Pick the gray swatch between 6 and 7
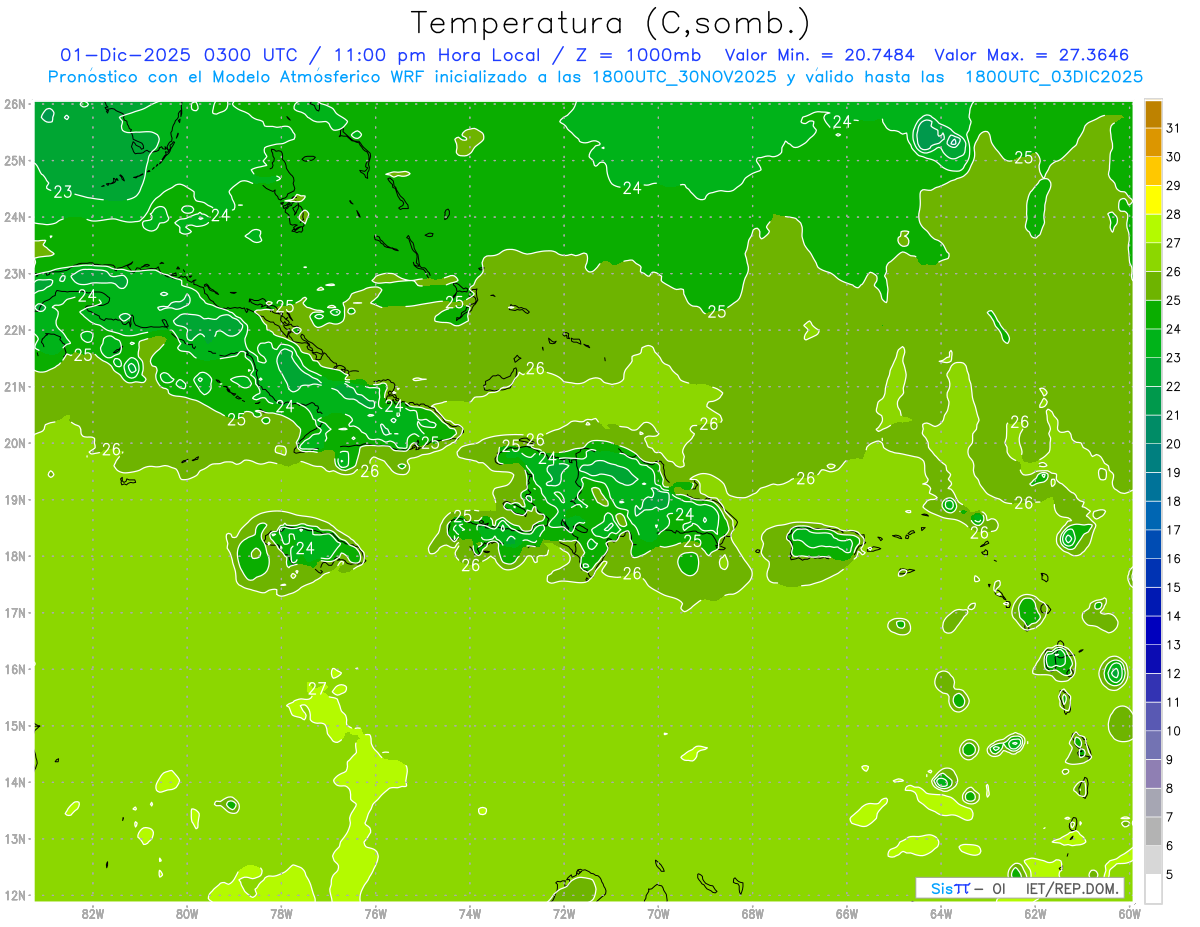 pos(1154,831)
